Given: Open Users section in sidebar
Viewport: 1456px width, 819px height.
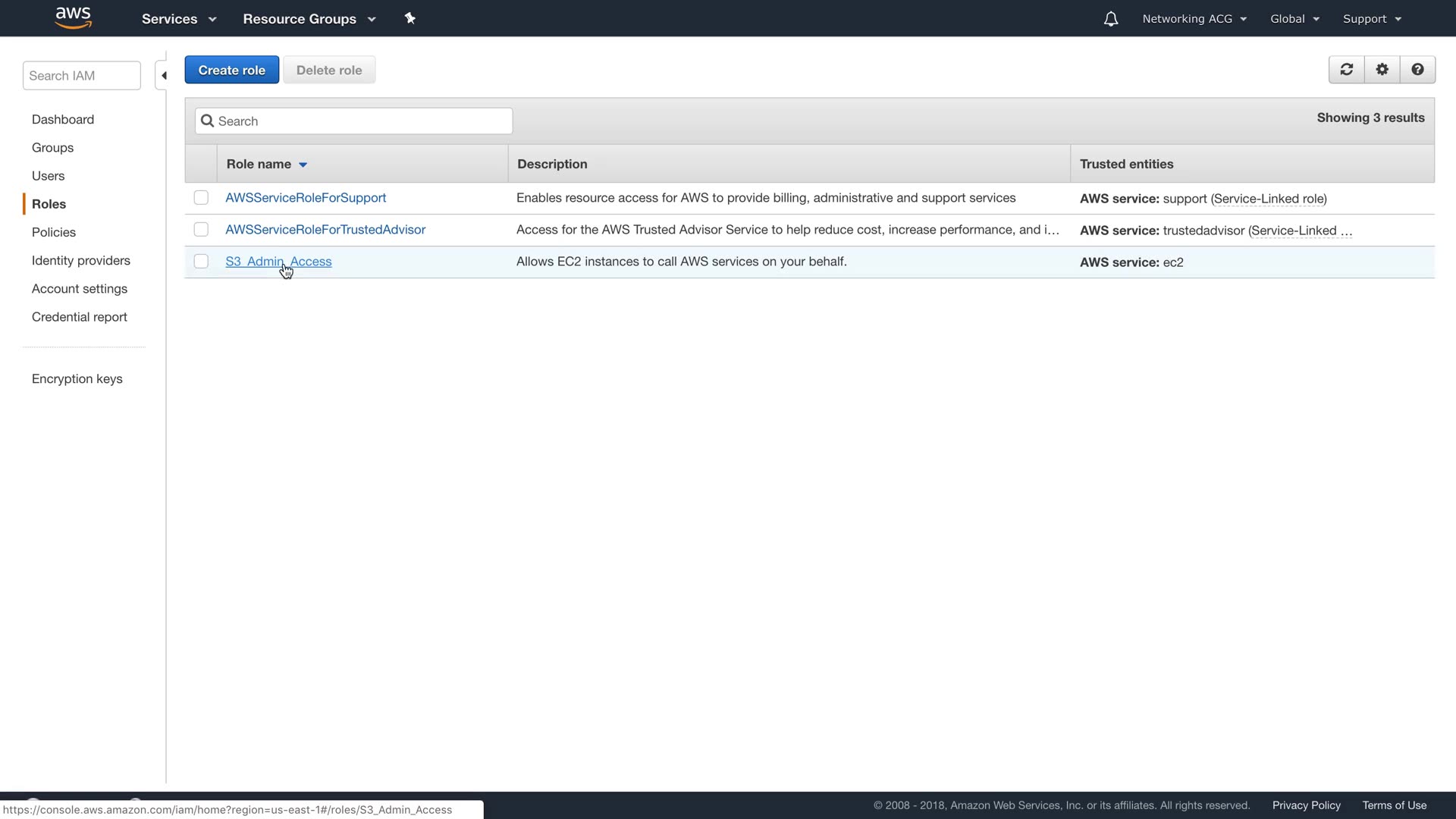Looking at the screenshot, I should 48,176.
